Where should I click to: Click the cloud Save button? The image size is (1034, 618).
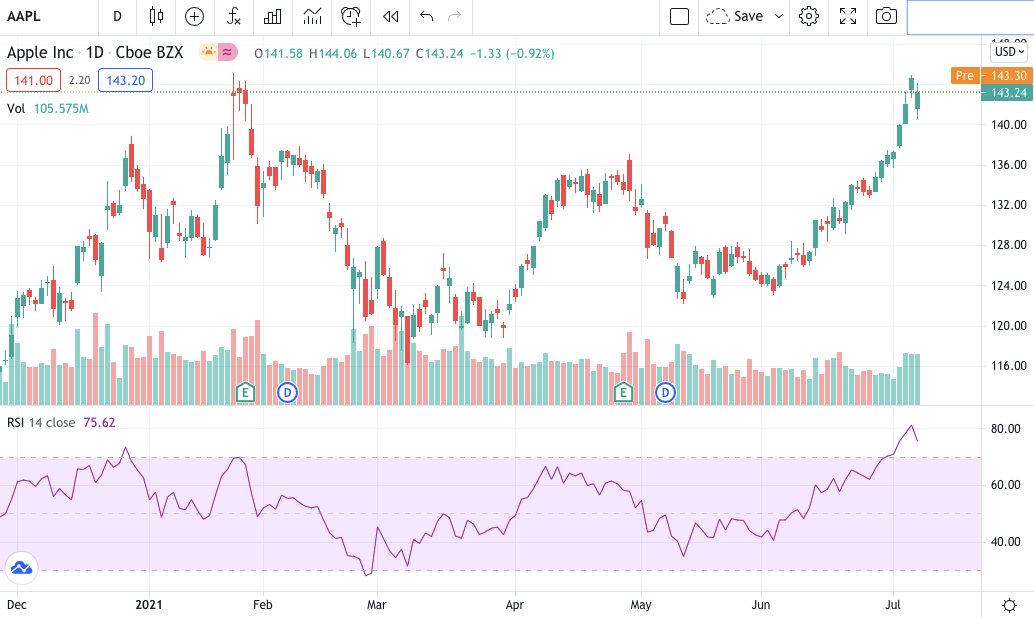point(735,16)
